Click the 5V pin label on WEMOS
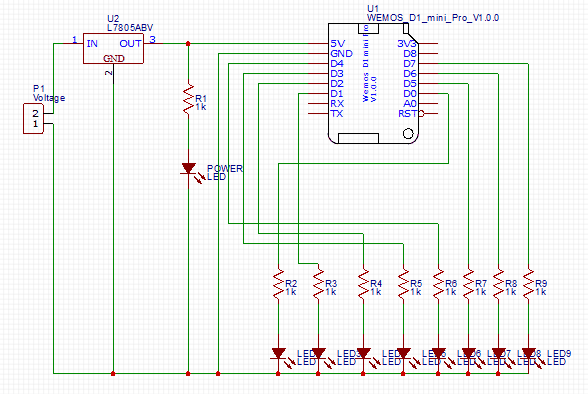Screen dimensions: 588x394 click(338, 43)
